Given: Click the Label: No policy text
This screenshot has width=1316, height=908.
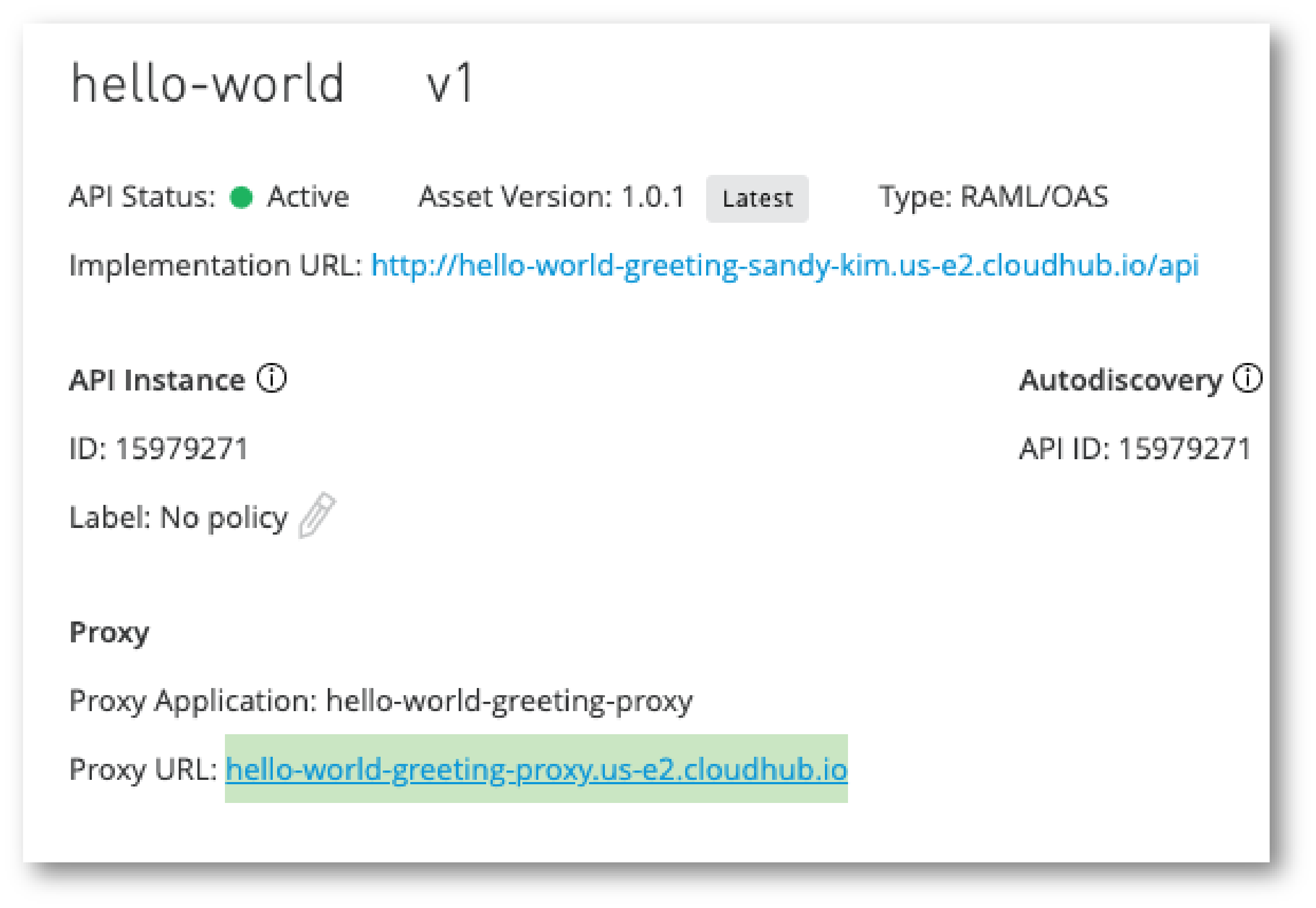Looking at the screenshot, I should (x=179, y=518).
